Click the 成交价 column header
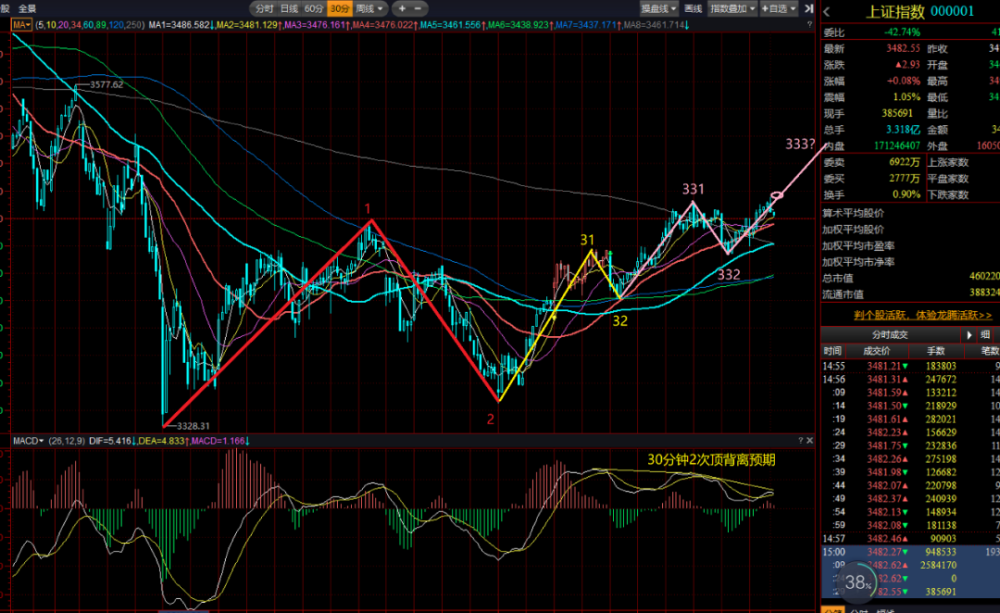The image size is (1000, 613). tap(876, 351)
